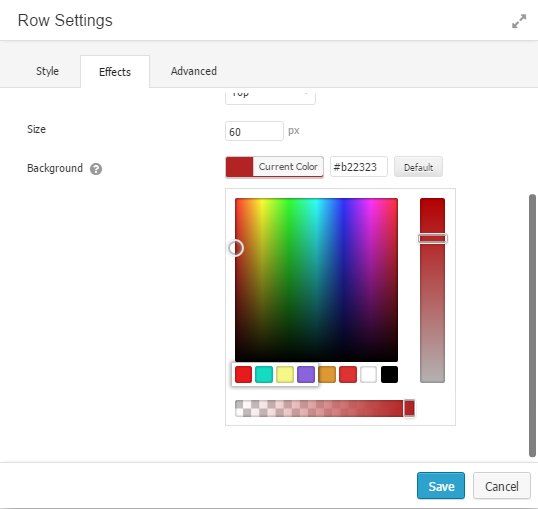Choose the teal palette swatch
The width and height of the screenshot is (538, 509).
click(x=264, y=374)
